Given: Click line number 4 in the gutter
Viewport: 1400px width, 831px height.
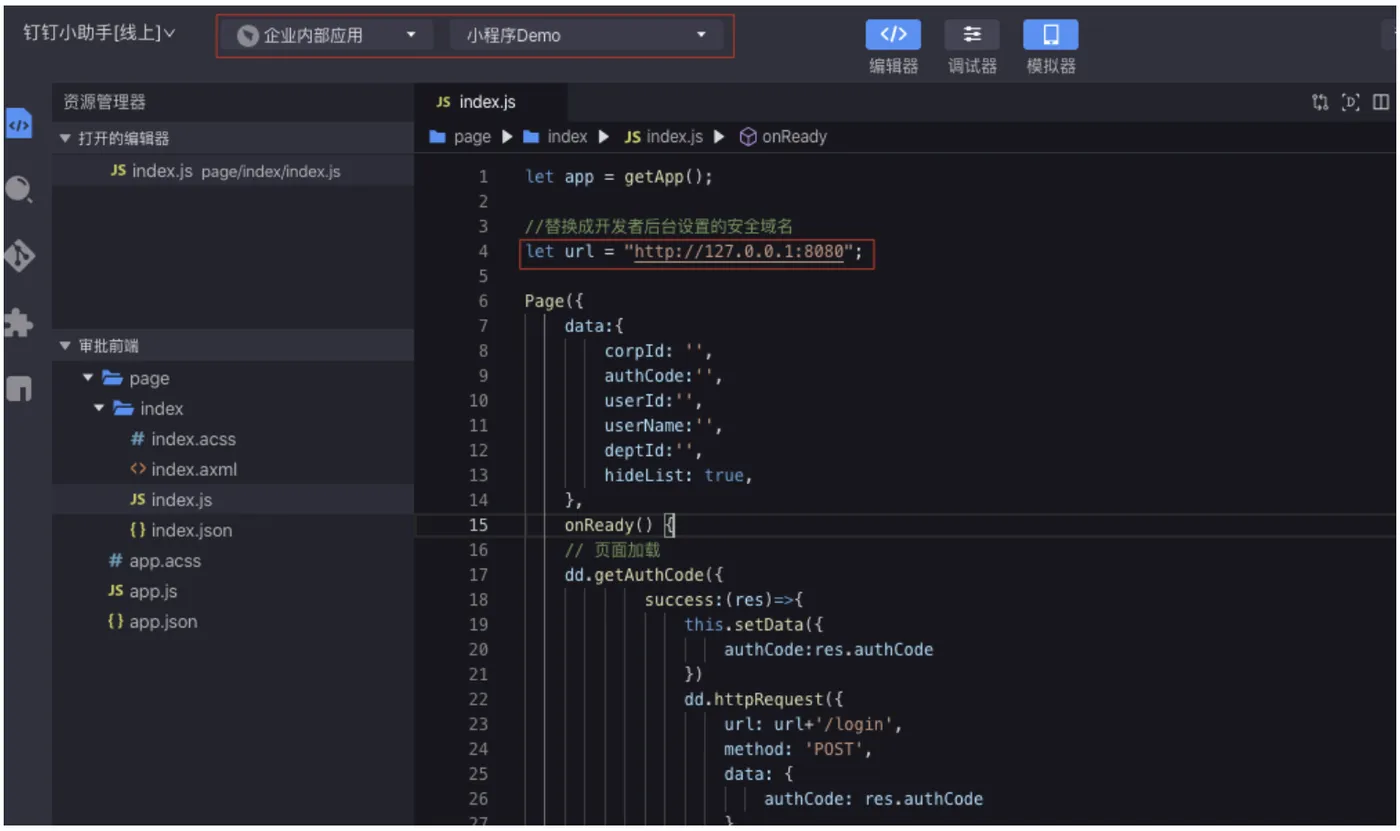Looking at the screenshot, I should 483,251.
